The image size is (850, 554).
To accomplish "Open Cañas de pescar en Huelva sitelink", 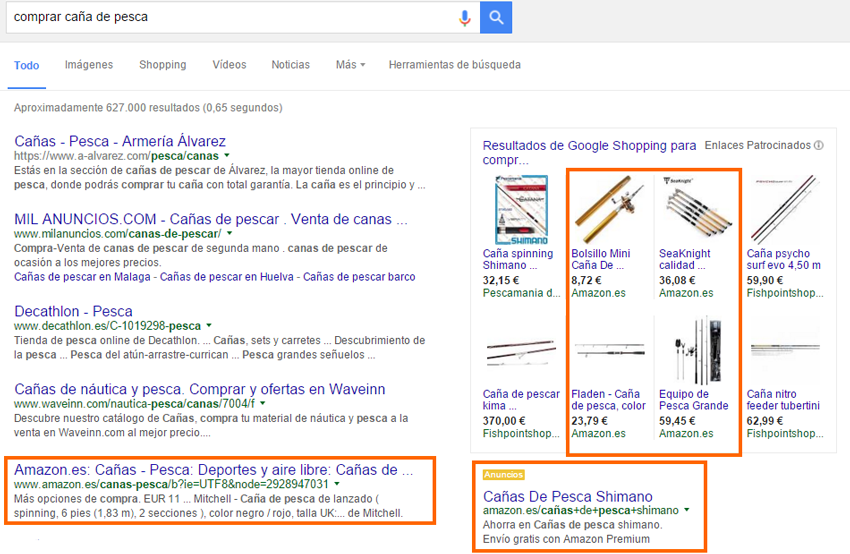I will coord(228,277).
